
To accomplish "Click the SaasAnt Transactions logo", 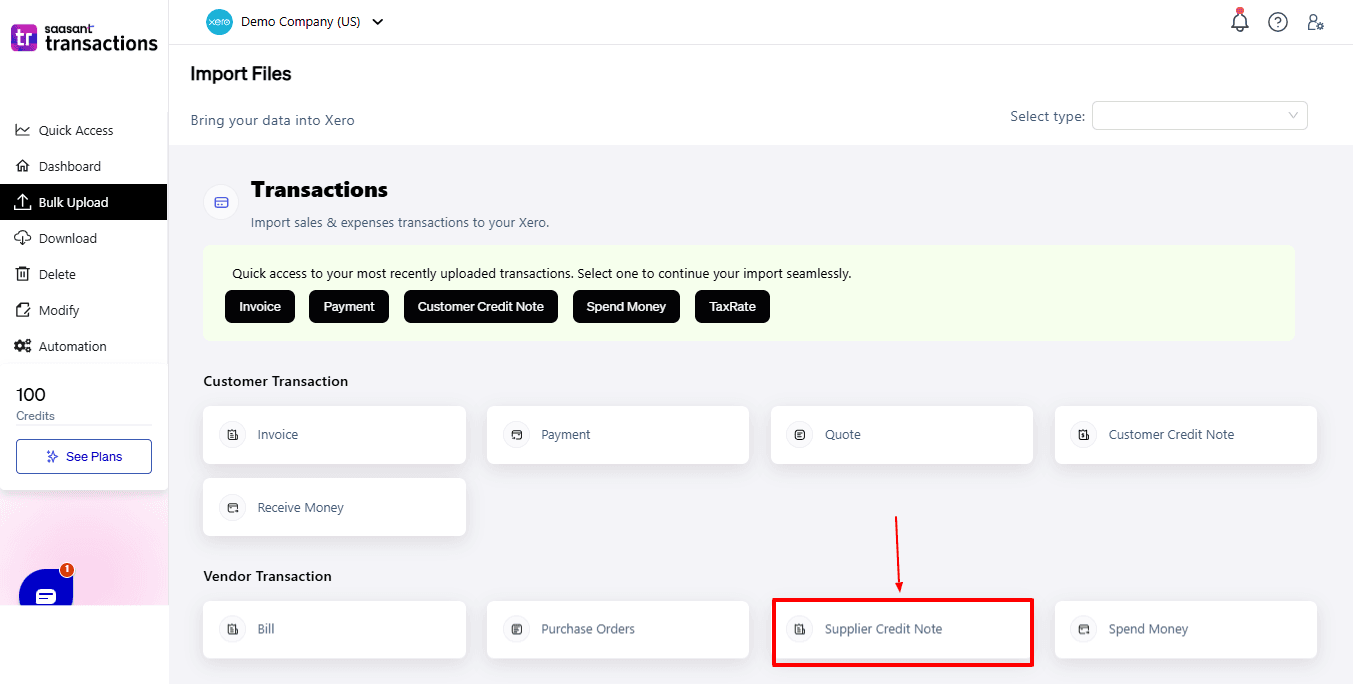I will click(84, 38).
